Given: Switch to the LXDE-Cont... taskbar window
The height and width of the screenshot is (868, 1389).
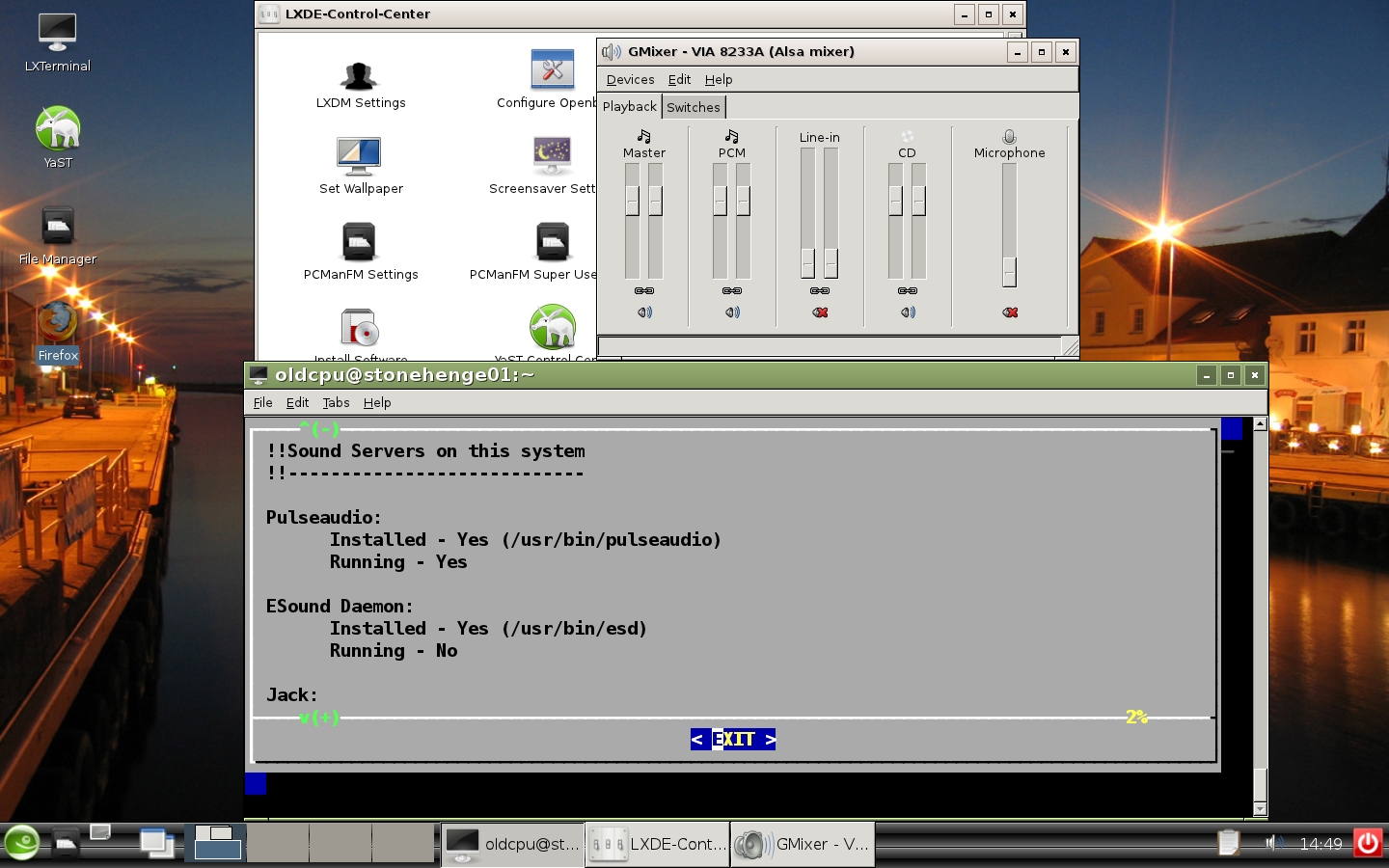Looking at the screenshot, I should pos(657,844).
